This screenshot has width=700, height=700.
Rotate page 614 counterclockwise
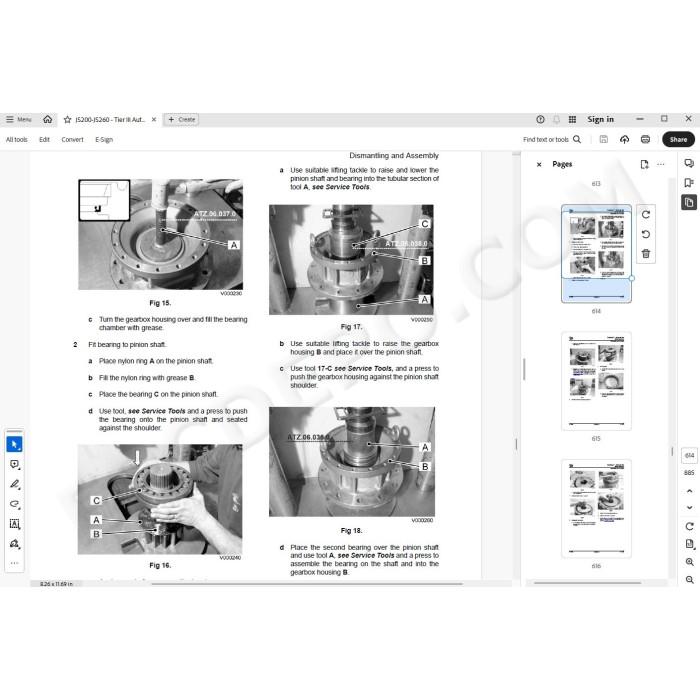click(x=646, y=234)
